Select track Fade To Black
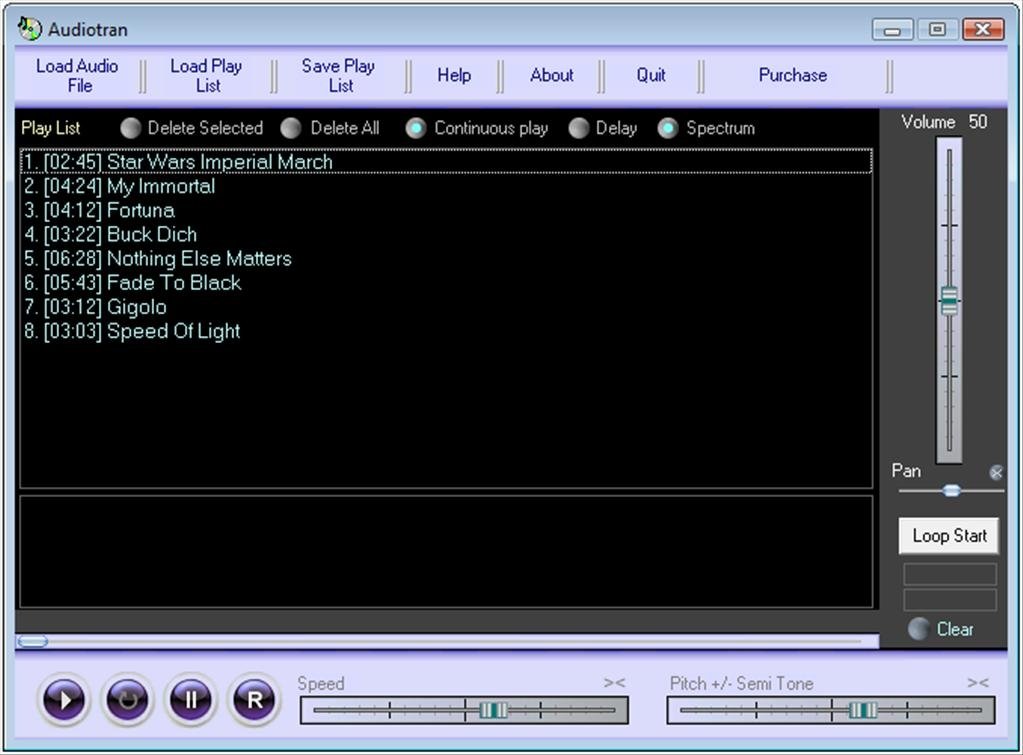This screenshot has width=1023, height=755. 446,283
